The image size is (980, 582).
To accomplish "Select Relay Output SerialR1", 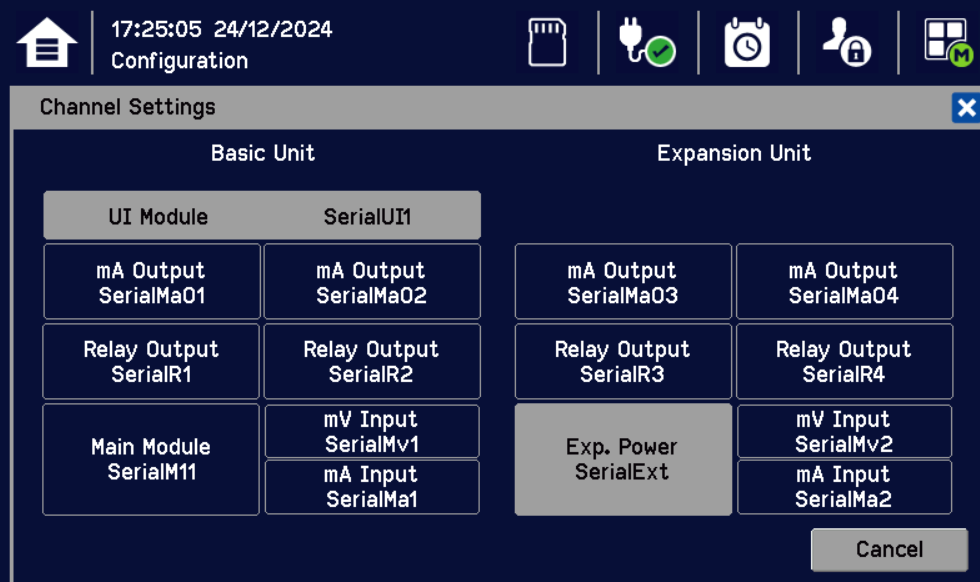I will pos(151,361).
